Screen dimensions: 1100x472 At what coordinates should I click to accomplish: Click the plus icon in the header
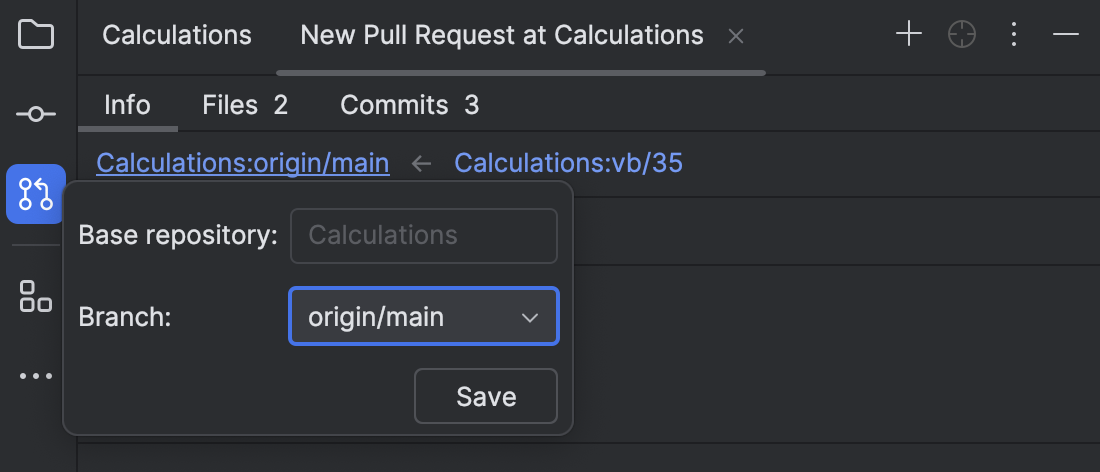point(908,35)
